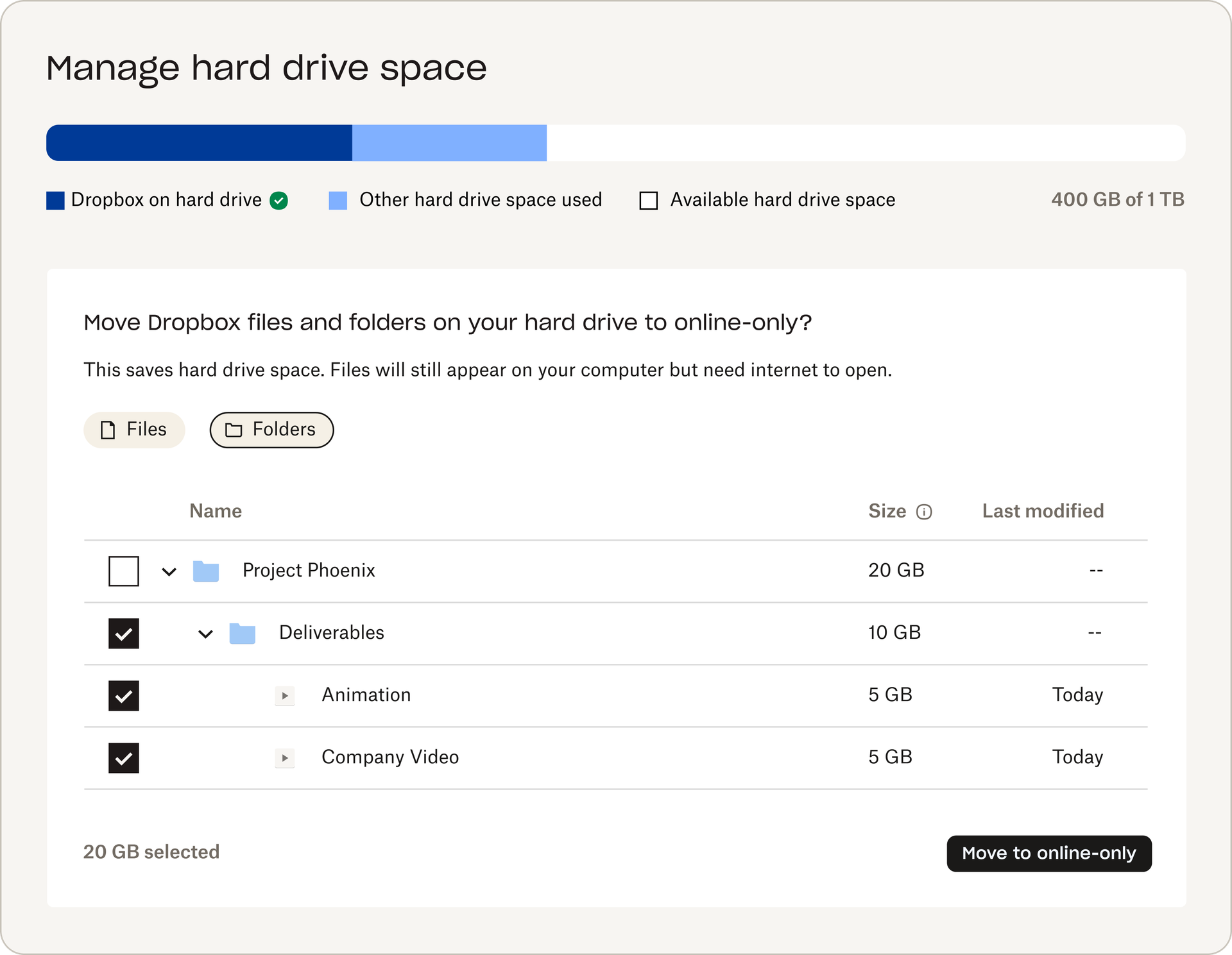Click the storage usage progress bar

[x=616, y=142]
